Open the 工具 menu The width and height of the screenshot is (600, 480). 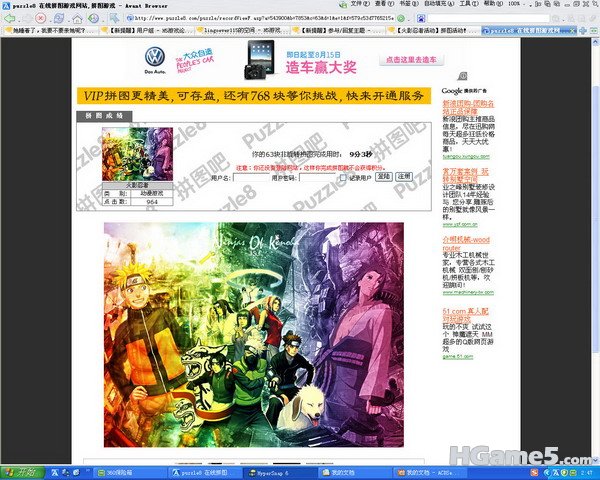(468, 3)
